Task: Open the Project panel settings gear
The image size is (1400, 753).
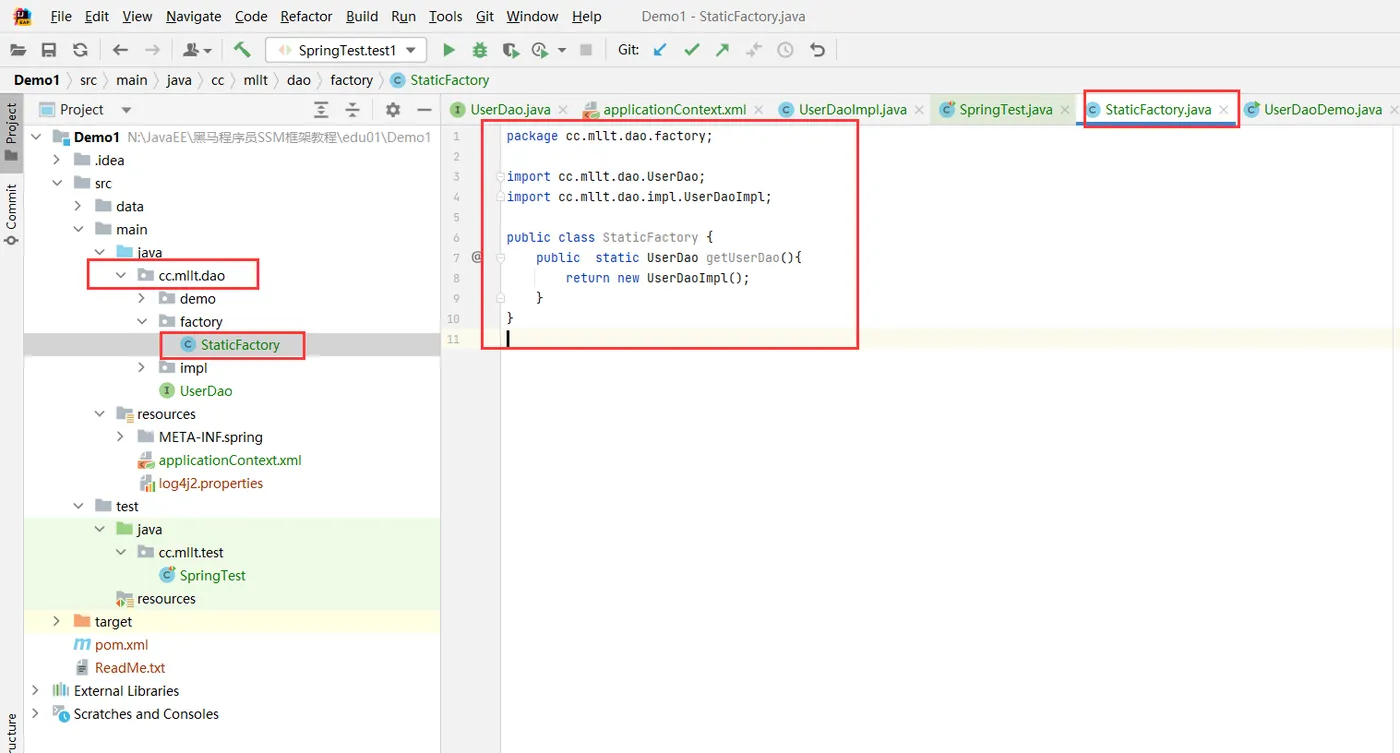Action: (x=393, y=110)
